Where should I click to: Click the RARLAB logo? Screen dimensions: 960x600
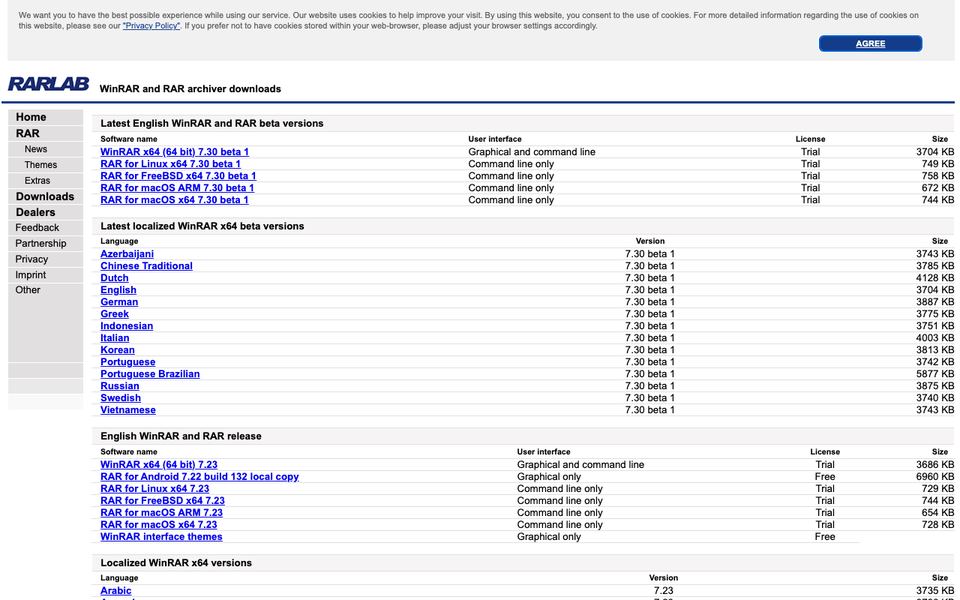(x=48, y=84)
